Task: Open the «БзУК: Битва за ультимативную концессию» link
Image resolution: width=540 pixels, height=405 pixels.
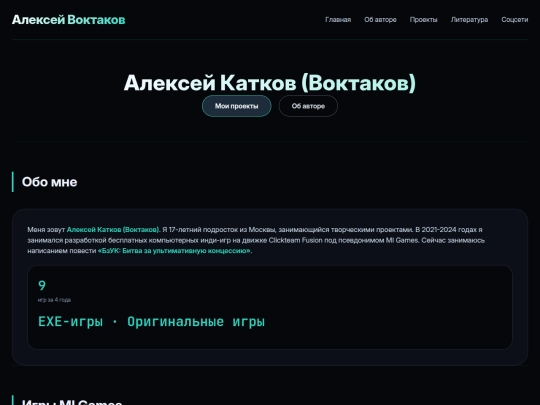Action: pyautogui.click(x=174, y=251)
